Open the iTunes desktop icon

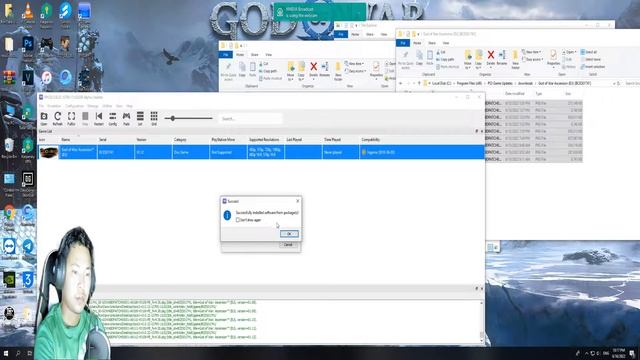(x=47, y=78)
